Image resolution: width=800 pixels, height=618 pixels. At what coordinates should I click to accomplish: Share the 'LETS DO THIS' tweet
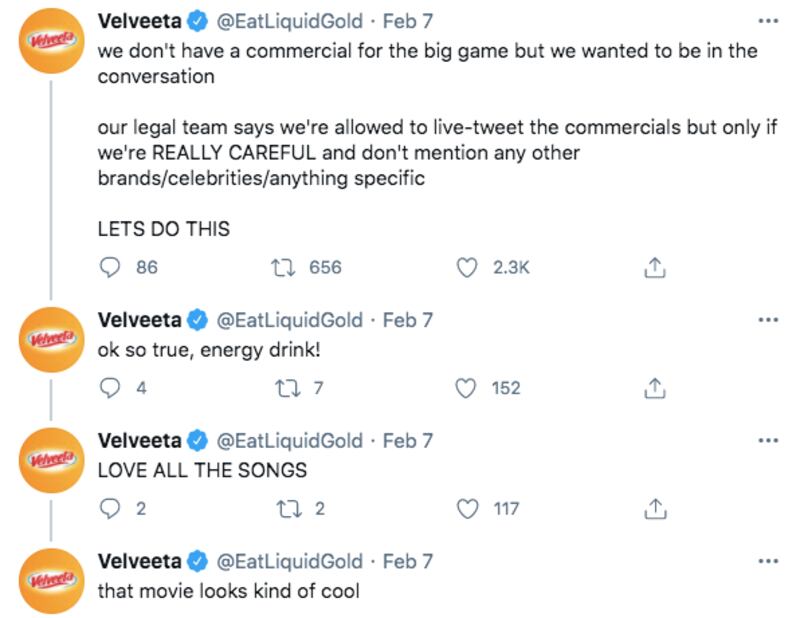(654, 267)
